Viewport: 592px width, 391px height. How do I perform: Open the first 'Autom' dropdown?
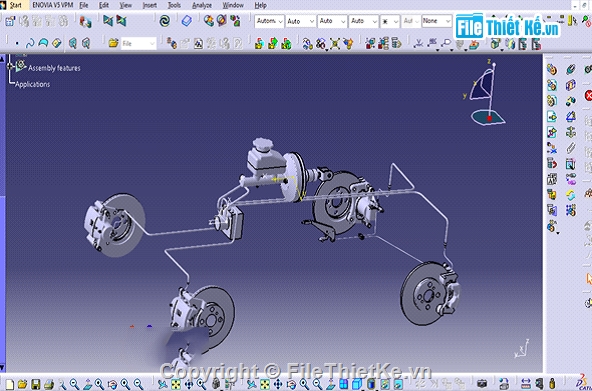[x=269, y=21]
